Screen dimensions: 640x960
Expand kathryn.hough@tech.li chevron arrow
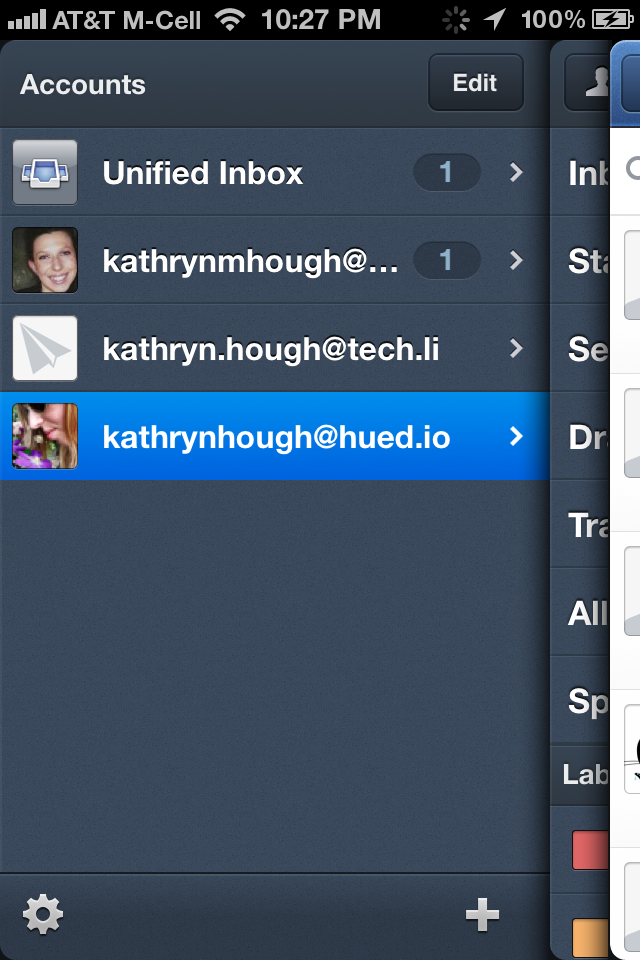[x=516, y=348]
